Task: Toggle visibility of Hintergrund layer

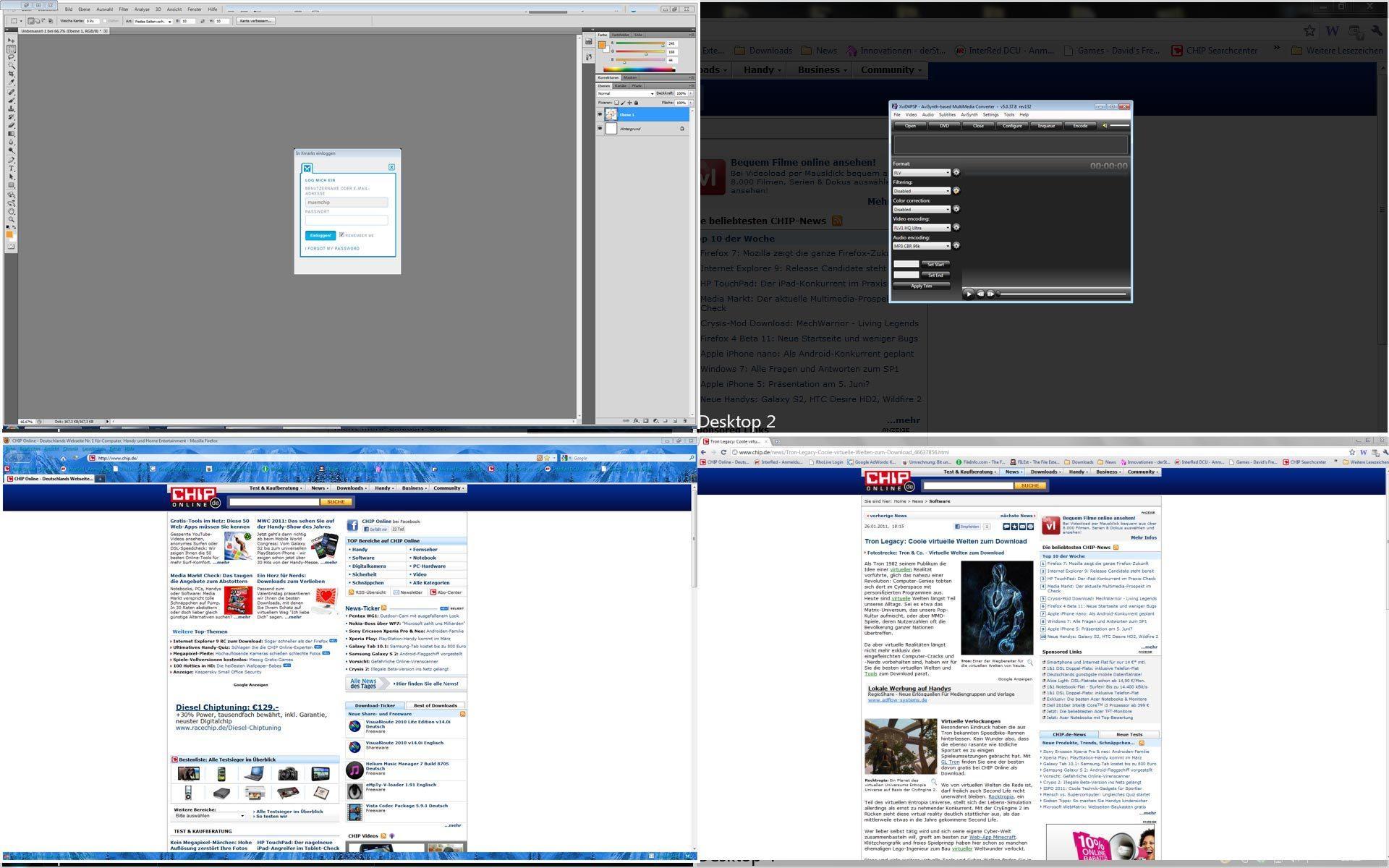Action: [x=600, y=129]
